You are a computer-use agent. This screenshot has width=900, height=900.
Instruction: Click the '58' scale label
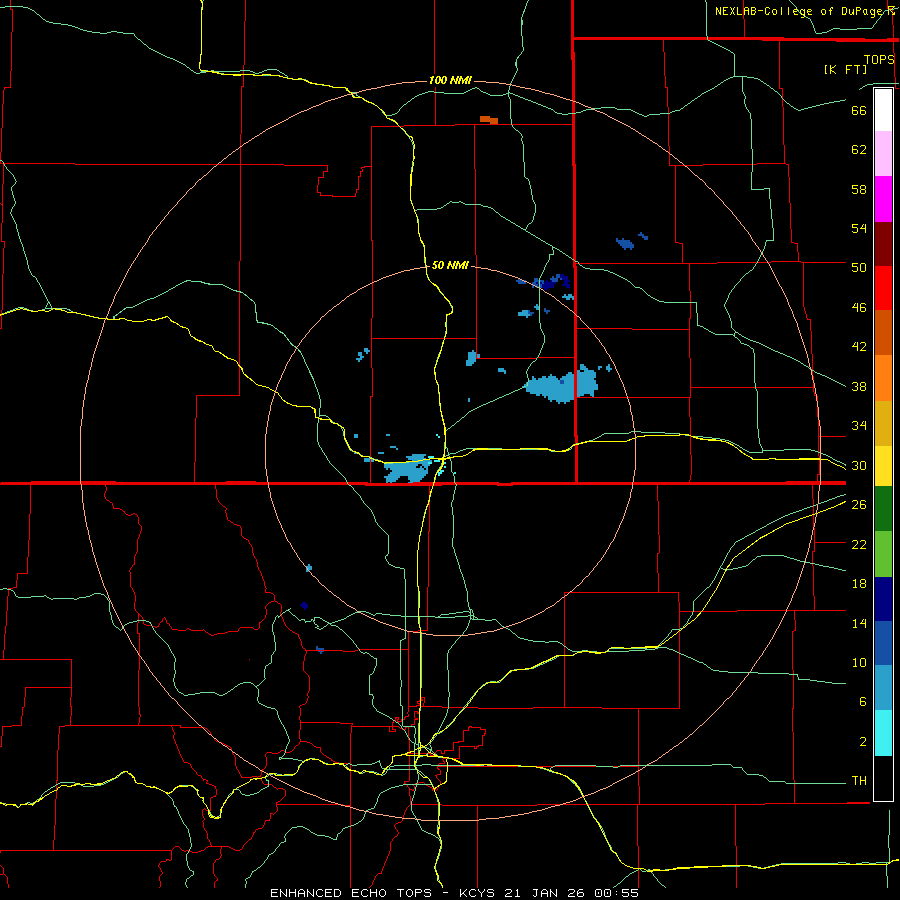pos(859,189)
